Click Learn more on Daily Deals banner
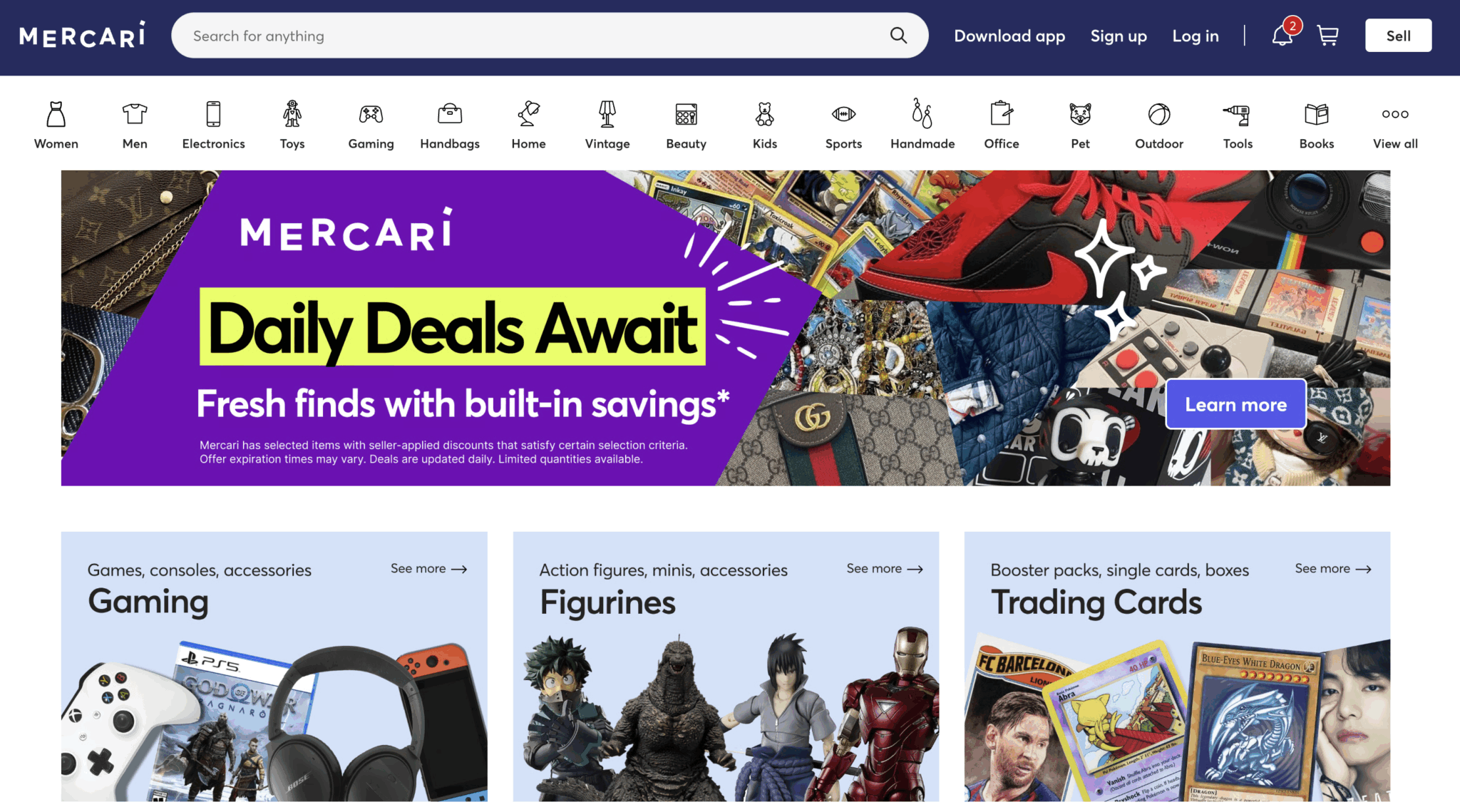Image resolution: width=1460 pixels, height=812 pixels. (1236, 404)
